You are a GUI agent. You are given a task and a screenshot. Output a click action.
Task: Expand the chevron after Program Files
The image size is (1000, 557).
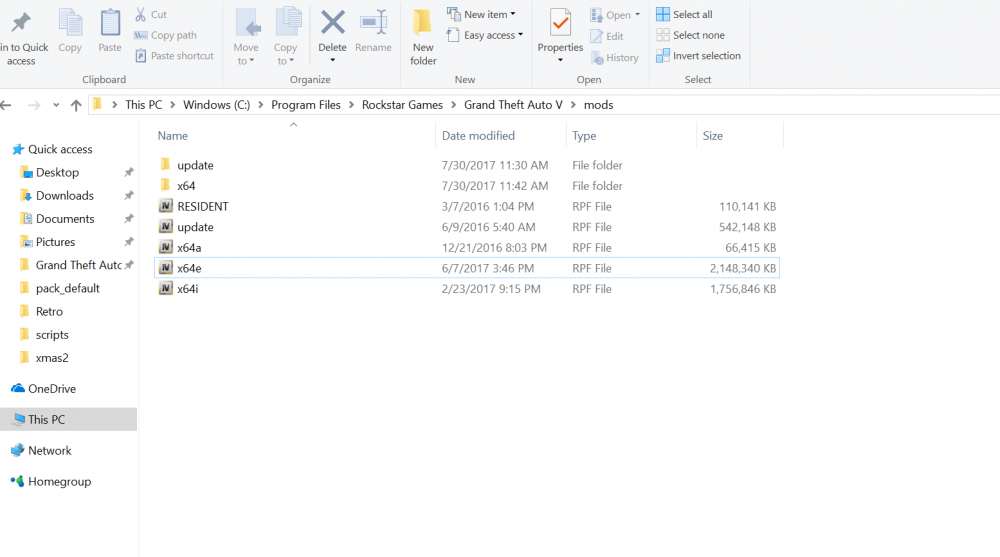[351, 105]
